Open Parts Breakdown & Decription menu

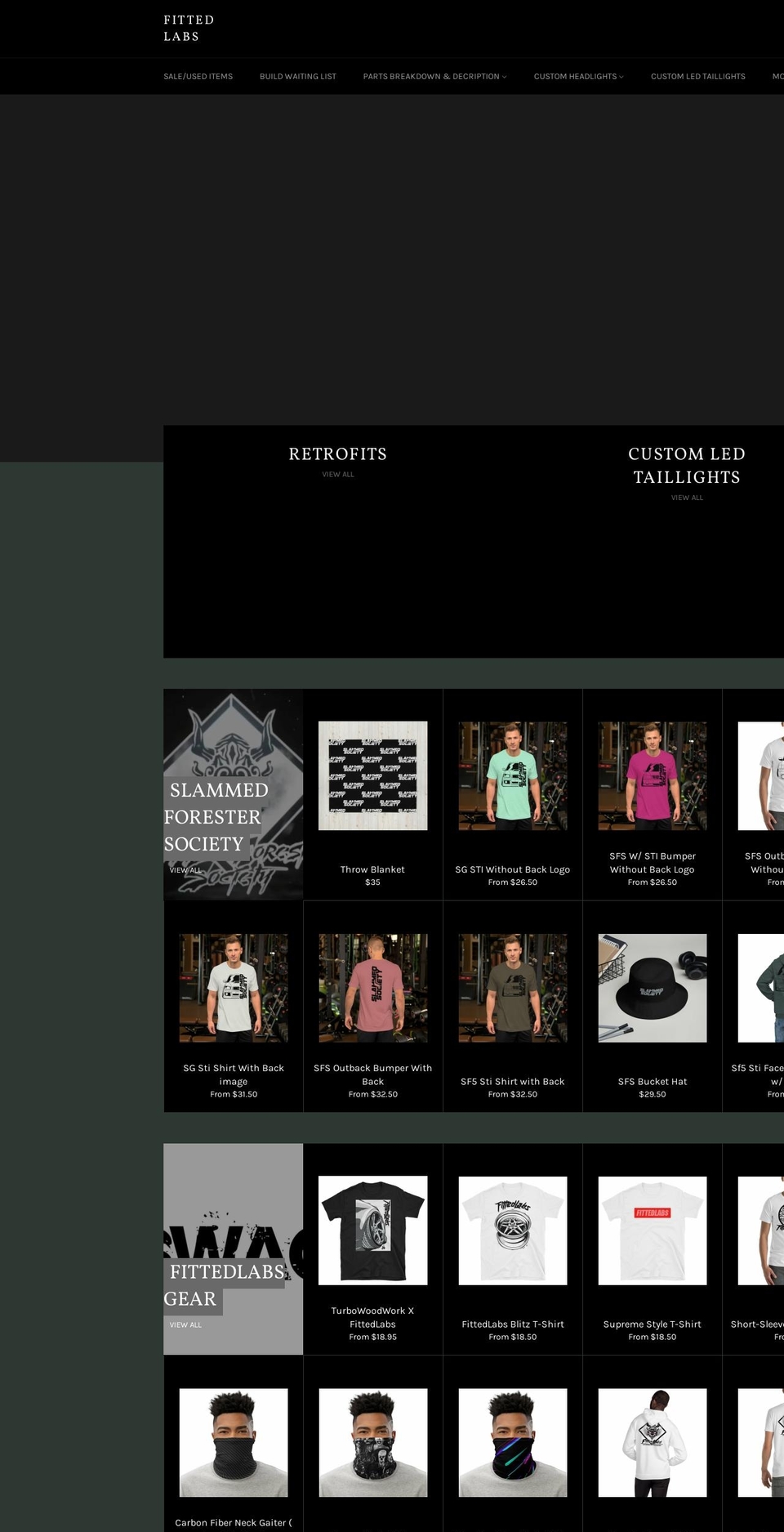[434, 77]
